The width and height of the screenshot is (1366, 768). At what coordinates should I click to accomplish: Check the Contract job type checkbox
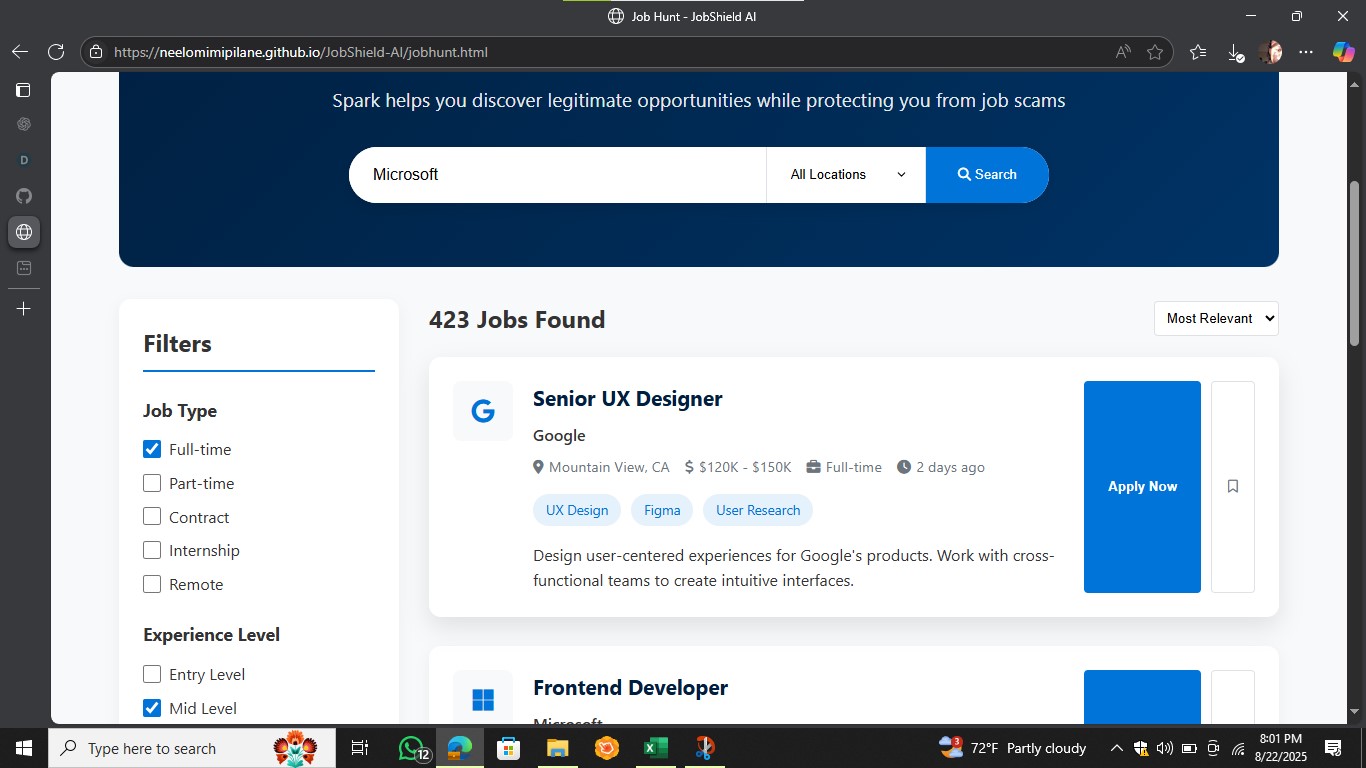(152, 517)
